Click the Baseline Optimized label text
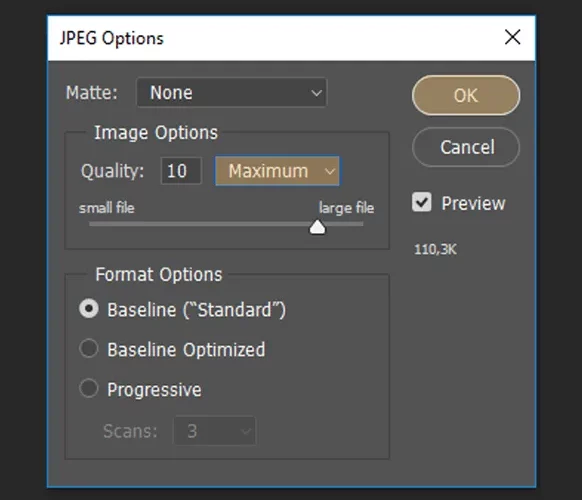The height and width of the screenshot is (500, 582). point(186,350)
